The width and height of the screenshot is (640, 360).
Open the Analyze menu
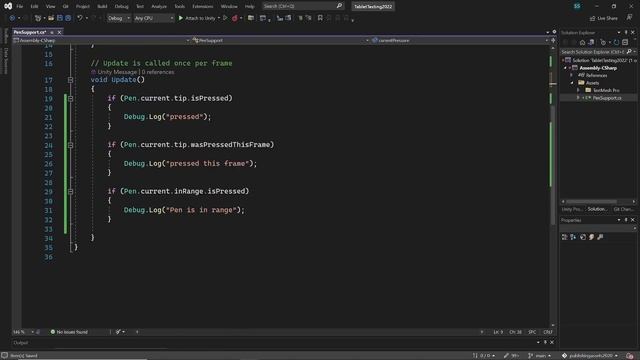tap(159, 7)
